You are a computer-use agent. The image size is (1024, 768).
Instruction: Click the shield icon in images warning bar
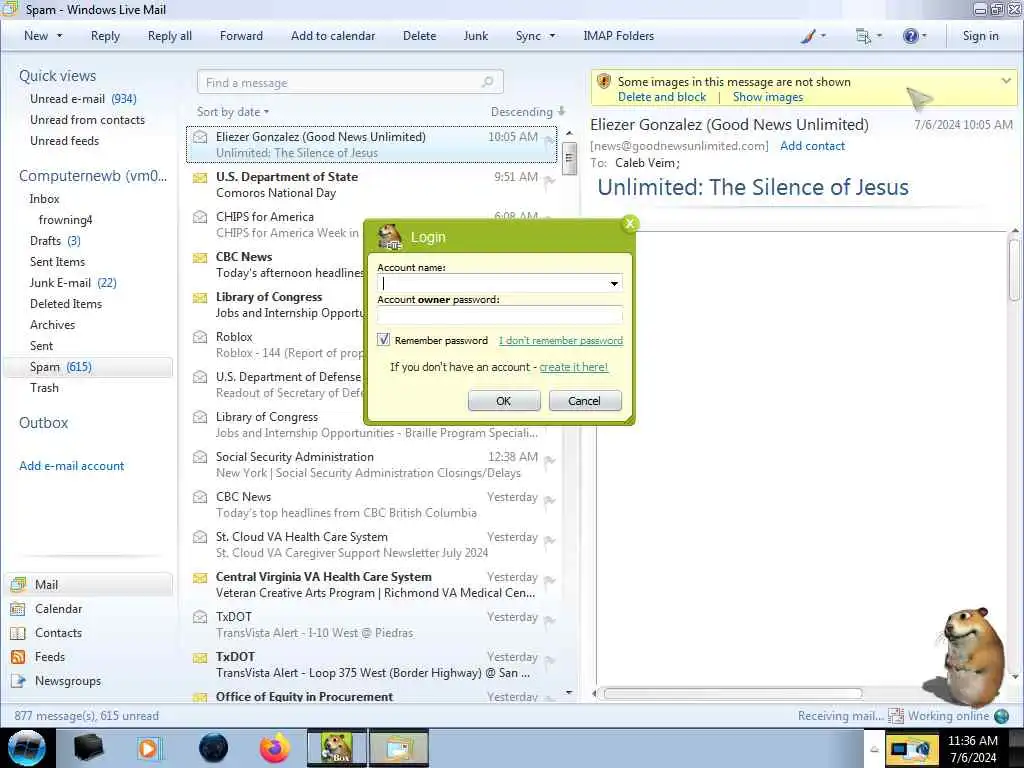coord(604,81)
